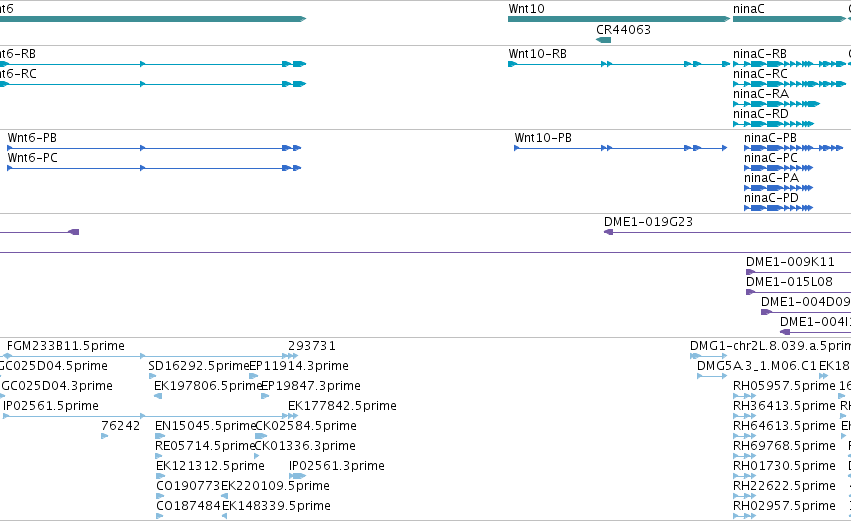This screenshot has width=851, height=521.
Task: Select EK177842.5prime EST label
Action: coord(342,406)
